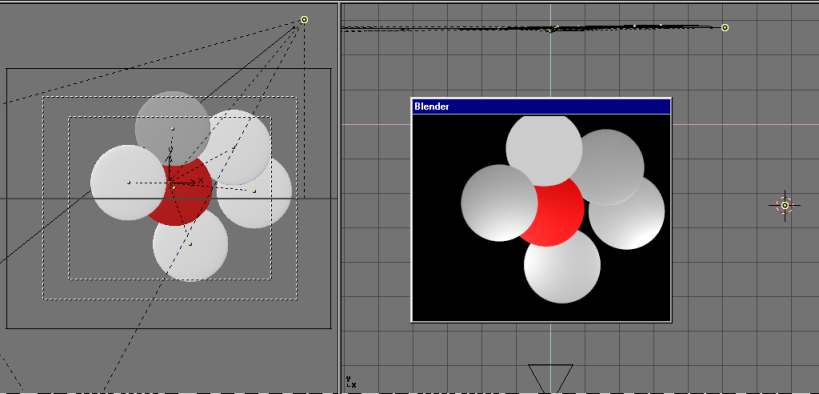Click the Blender render window title bar
Image resolution: width=819 pixels, height=394 pixels.
click(541, 106)
